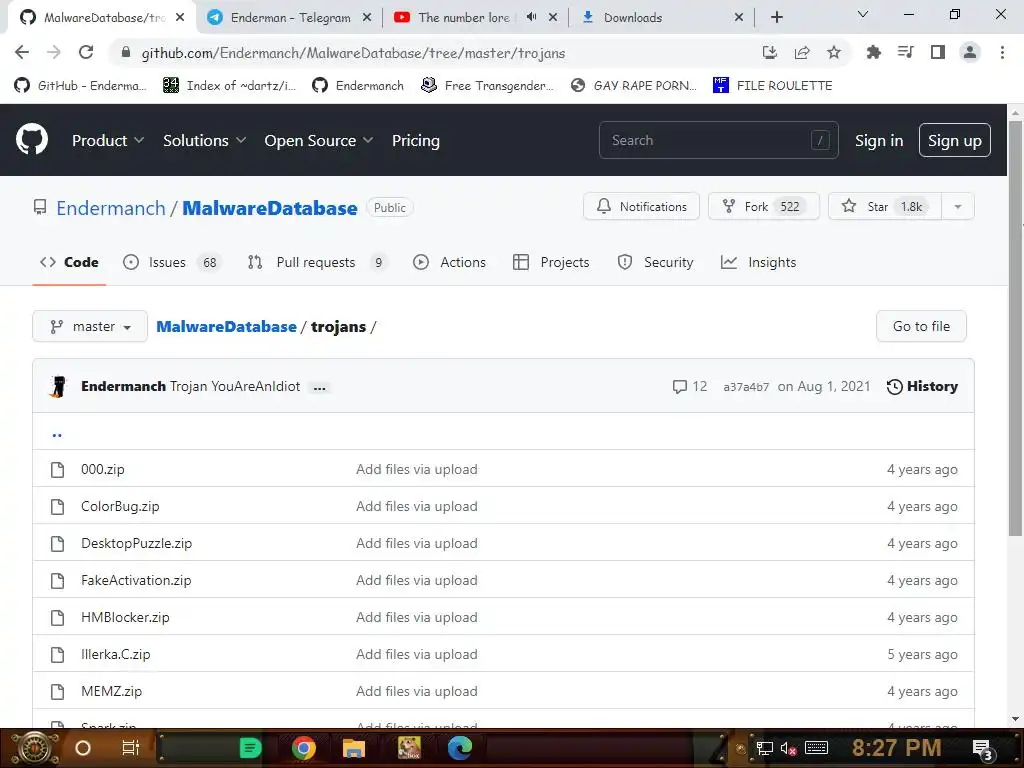Open the Chrome tab search chevron
The height and width of the screenshot is (768, 1024).
tap(863, 14)
